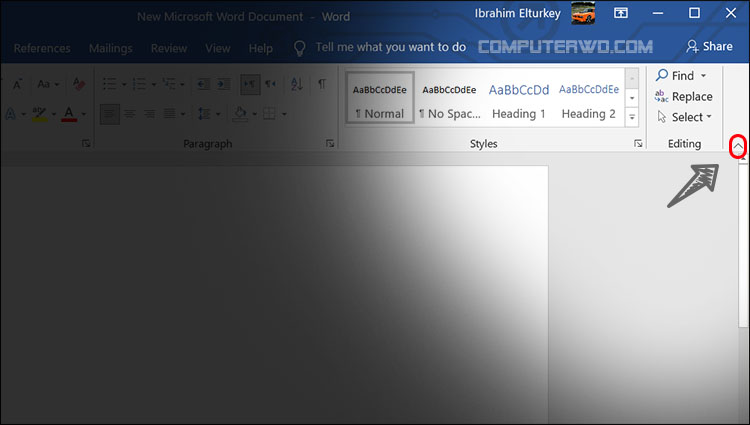This screenshot has width=750, height=425.
Task: Expand the Numbering dropdown arrow
Action: [x=154, y=85]
